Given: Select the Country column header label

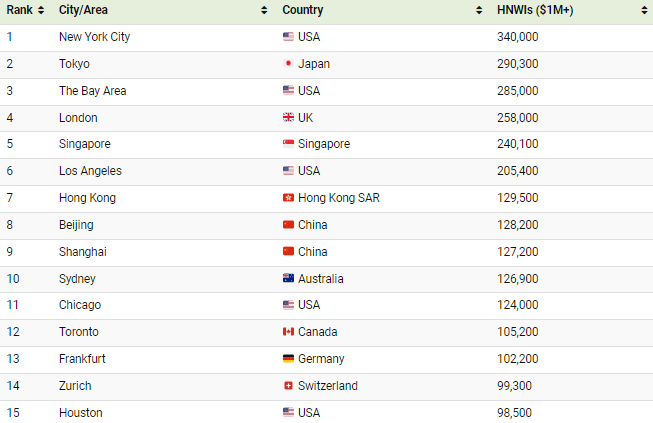Looking at the screenshot, I should [302, 10].
